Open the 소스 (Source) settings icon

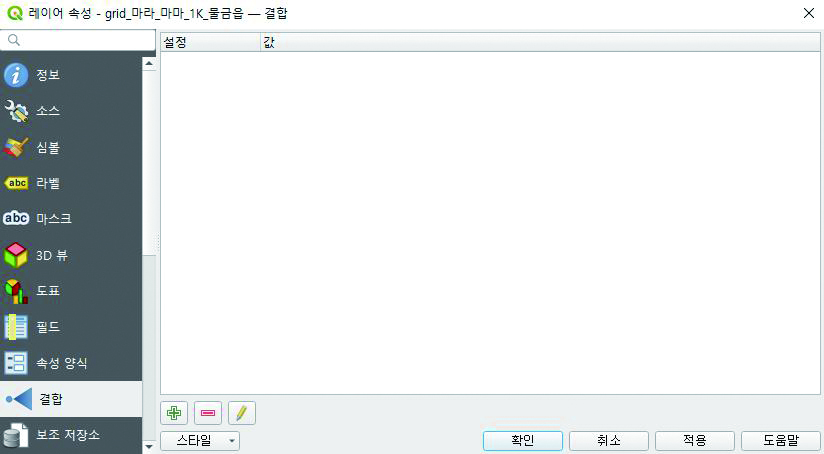click(17, 111)
